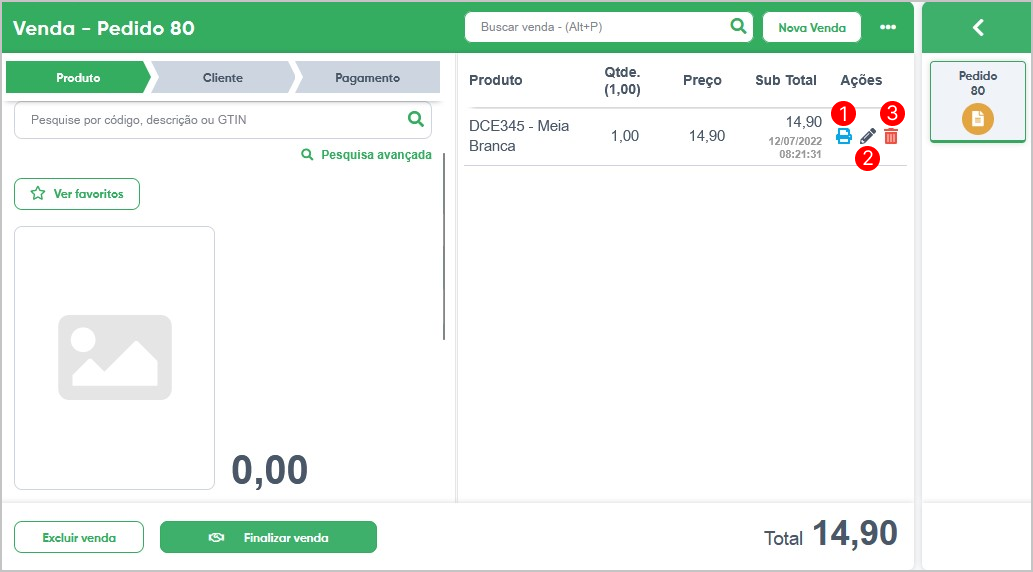
Task: Open Pesquisa avançada link
Action: click(366, 155)
